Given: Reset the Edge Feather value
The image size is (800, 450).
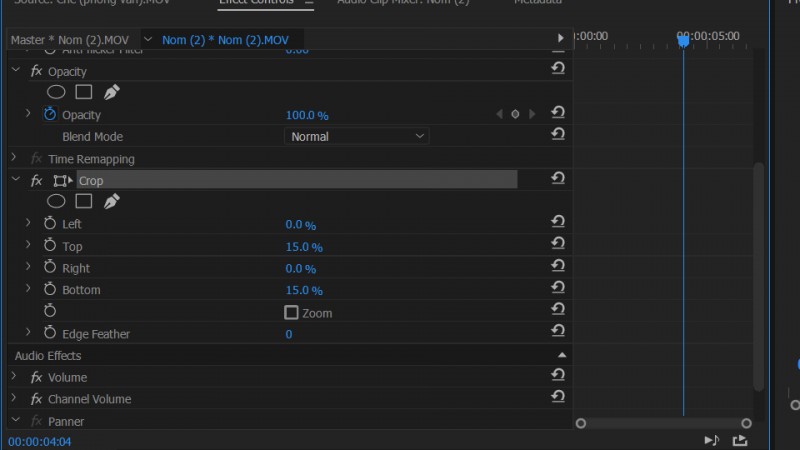Looking at the screenshot, I should [x=558, y=331].
